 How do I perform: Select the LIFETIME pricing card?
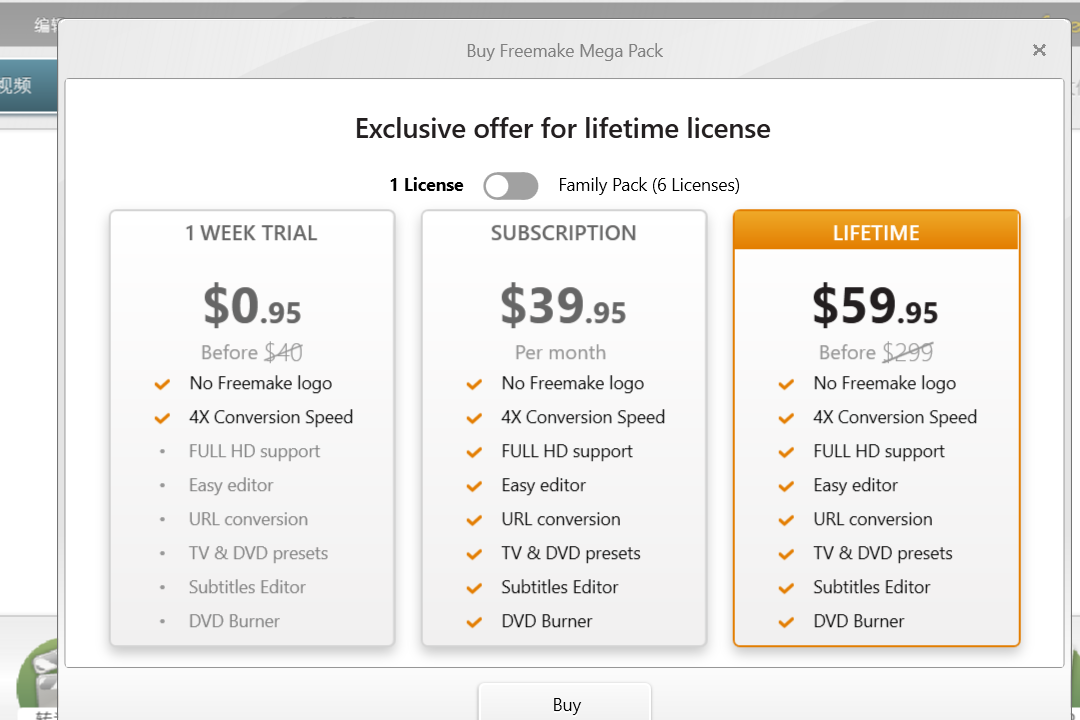pos(876,232)
